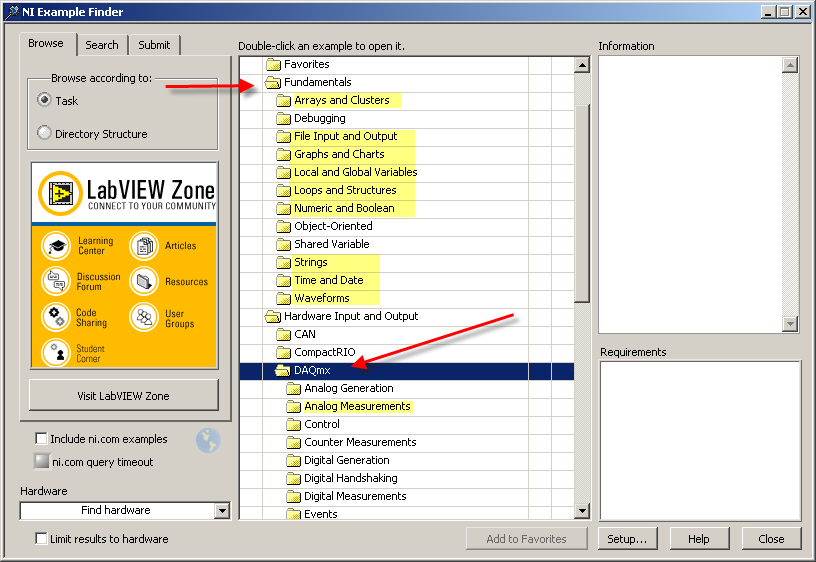The image size is (816, 562).
Task: Click the Loops and Structures folder icon
Action: (x=284, y=190)
